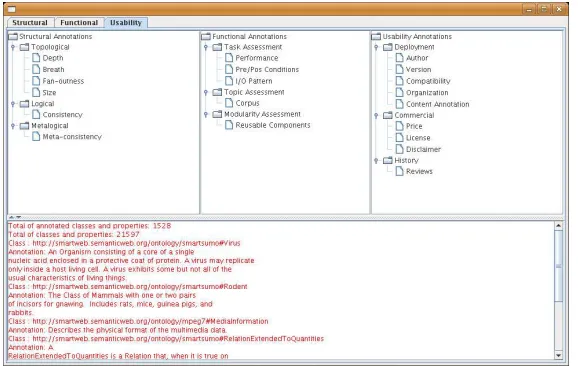Click the Version document icon
This screenshot has width=578, height=366.
[400, 69]
